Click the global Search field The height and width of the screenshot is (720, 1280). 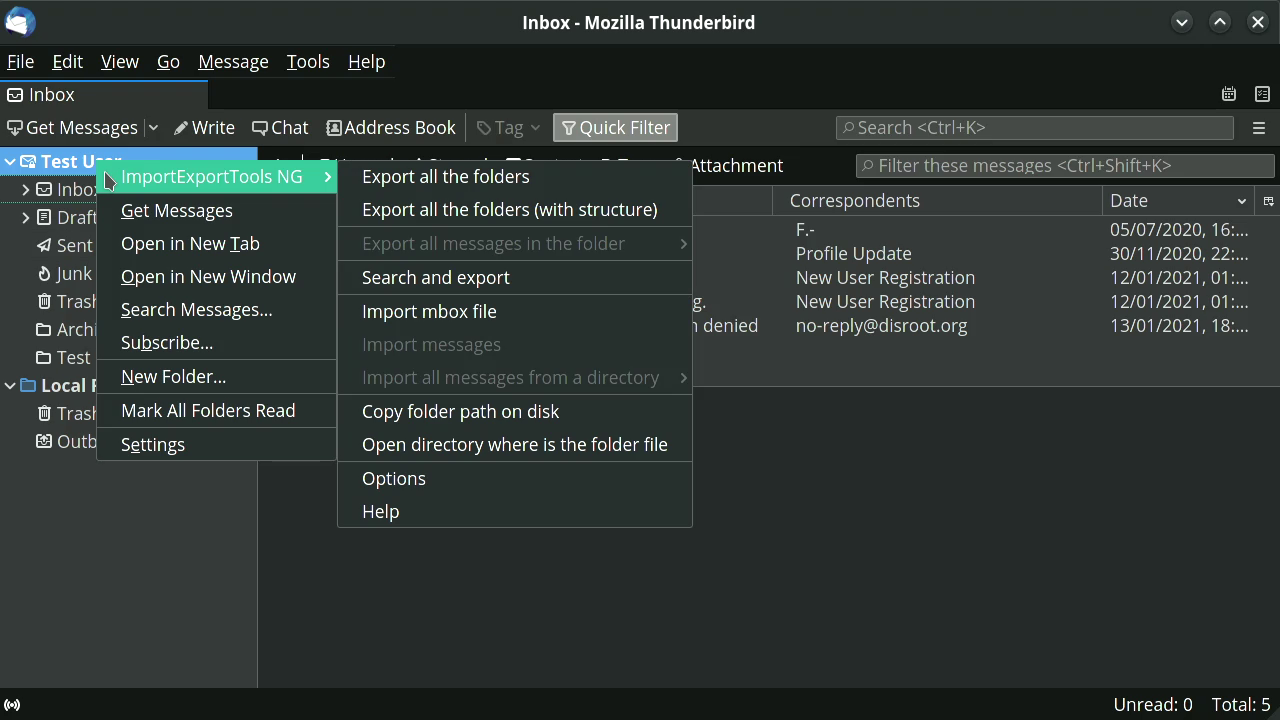coord(1035,128)
